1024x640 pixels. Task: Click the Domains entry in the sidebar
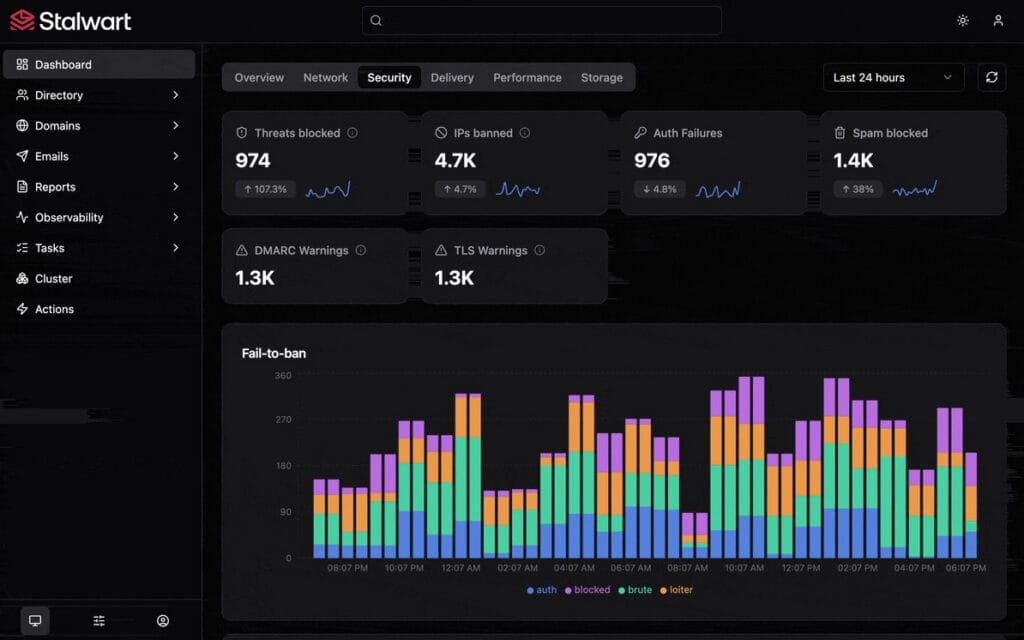57,125
